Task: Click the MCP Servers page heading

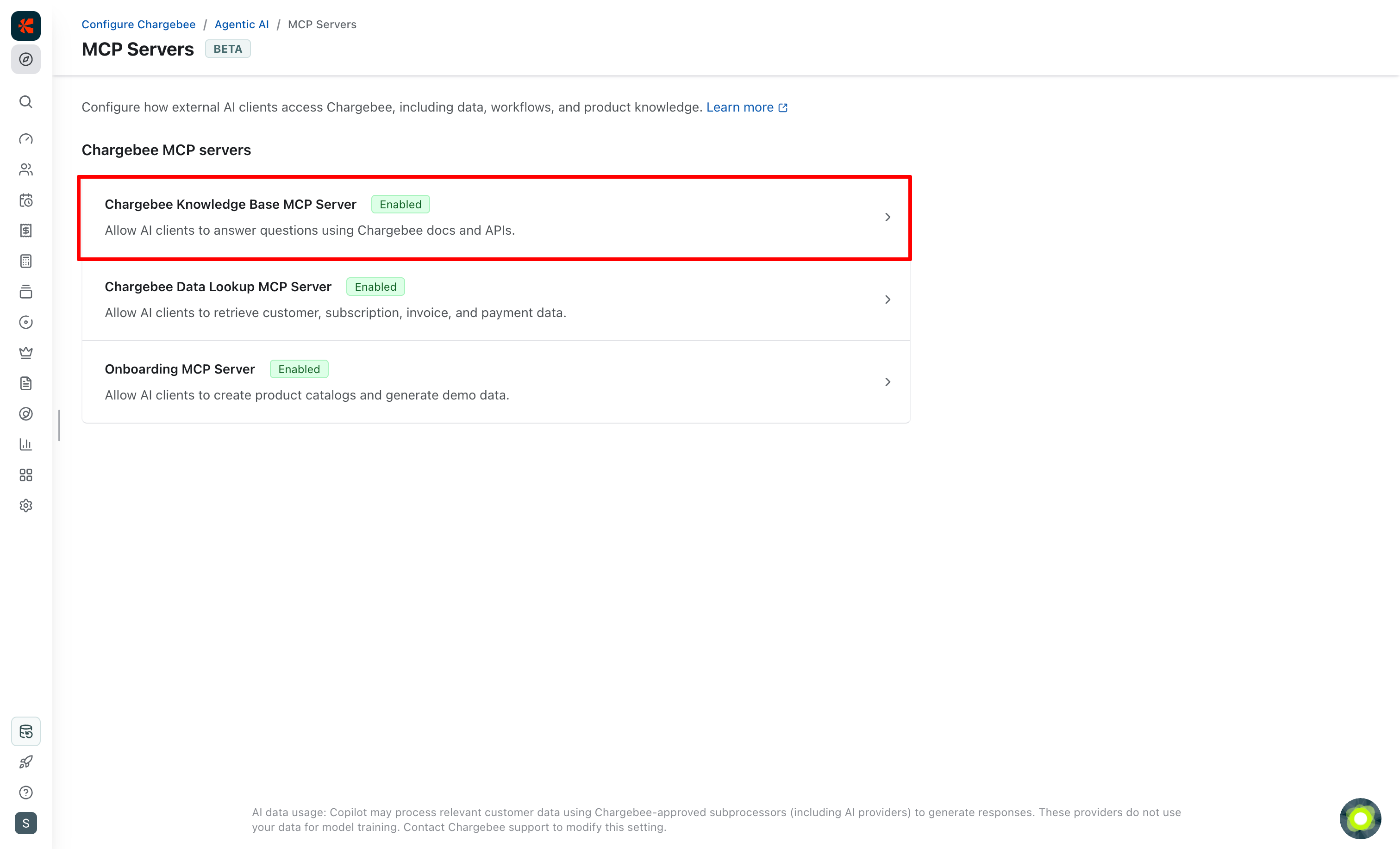Action: coord(138,50)
